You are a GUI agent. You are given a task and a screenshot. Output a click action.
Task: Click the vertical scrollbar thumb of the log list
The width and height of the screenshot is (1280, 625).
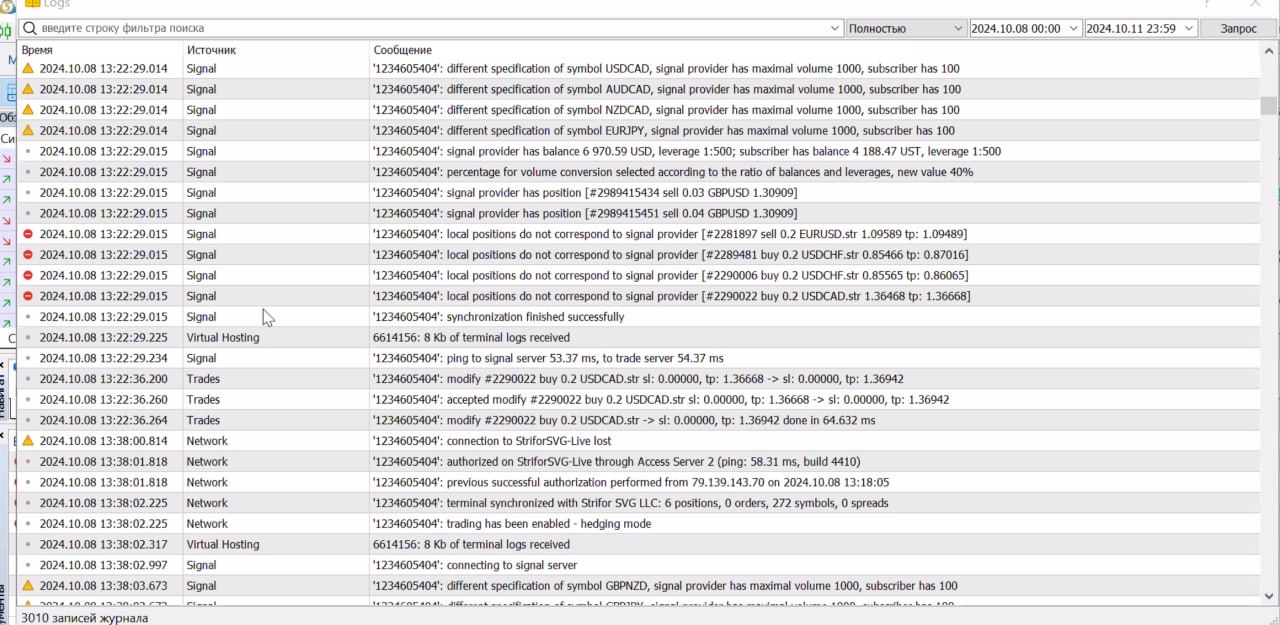[1268, 106]
